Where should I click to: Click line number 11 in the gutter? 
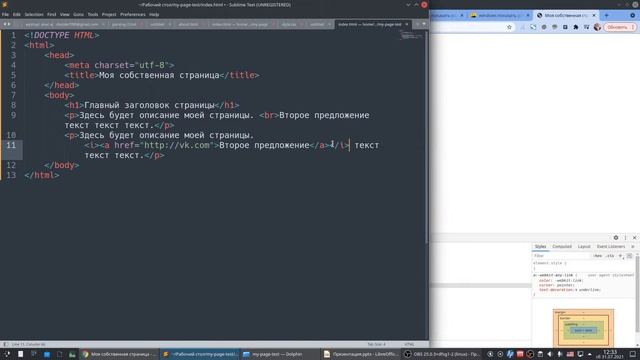tap(11, 145)
